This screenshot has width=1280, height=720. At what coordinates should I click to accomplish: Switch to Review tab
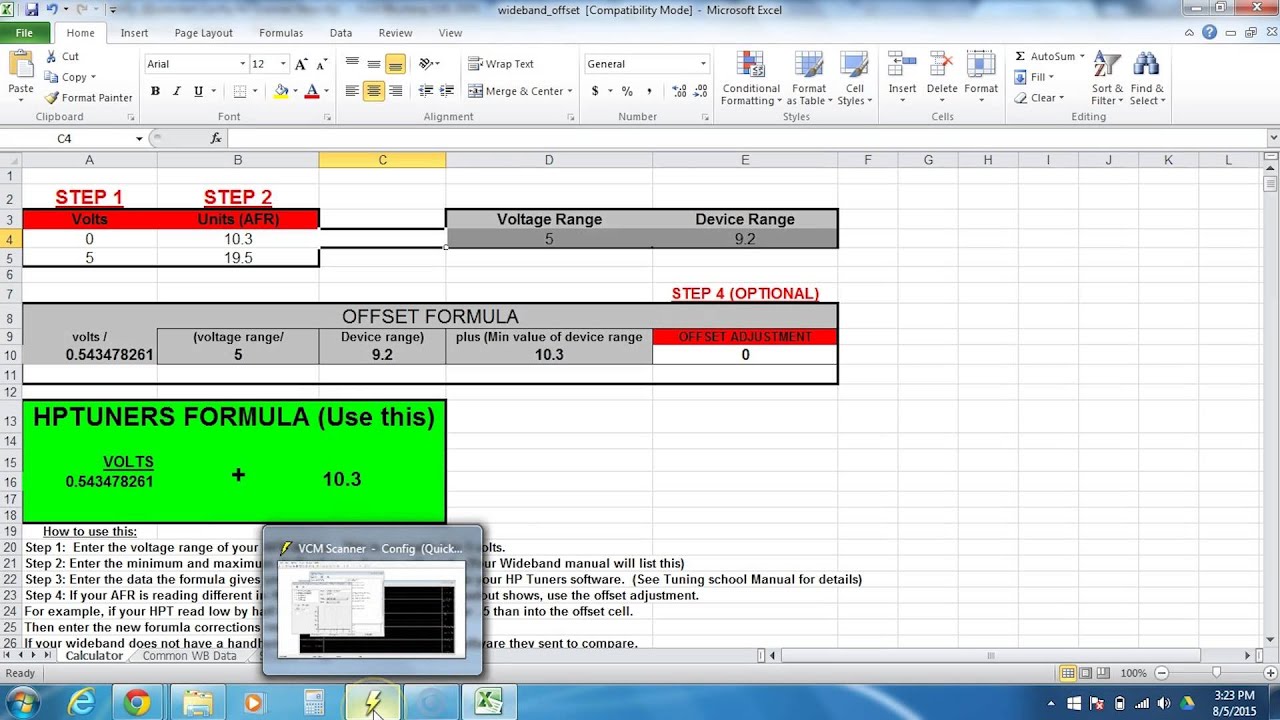click(395, 33)
